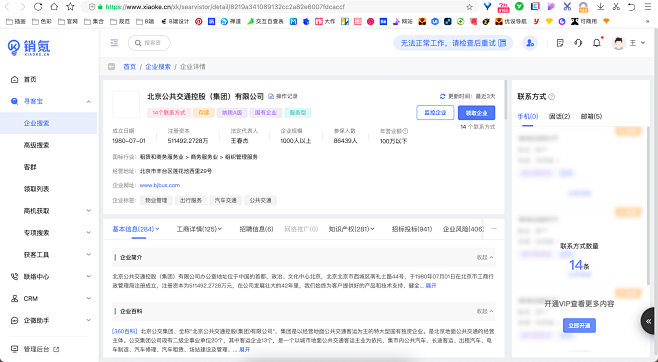Screen dimensions: 658x362
Task: Go to browser home page
Action: [54, 7]
